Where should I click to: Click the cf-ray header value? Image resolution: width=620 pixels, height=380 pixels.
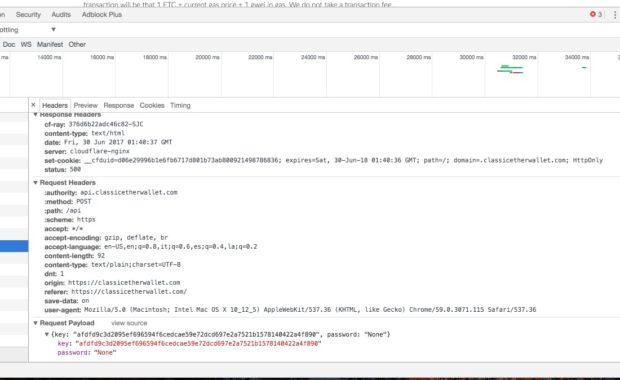coord(106,124)
